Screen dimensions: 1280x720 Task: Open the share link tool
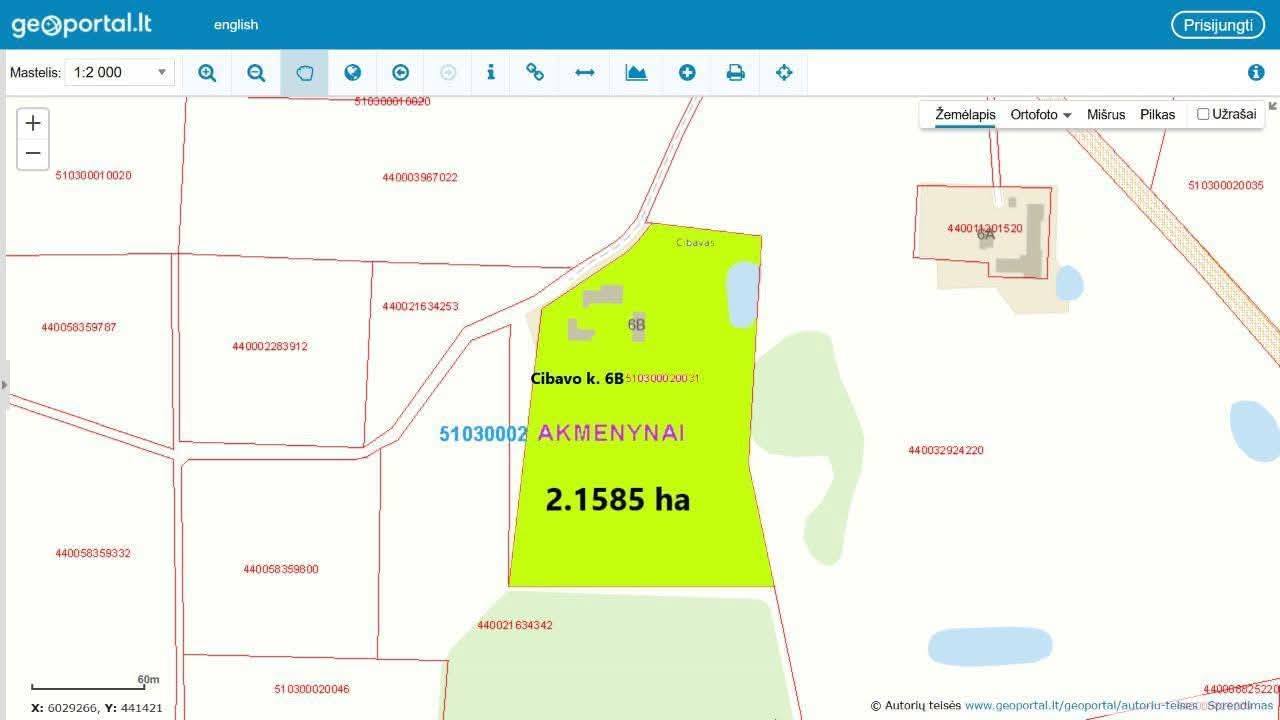click(x=535, y=73)
